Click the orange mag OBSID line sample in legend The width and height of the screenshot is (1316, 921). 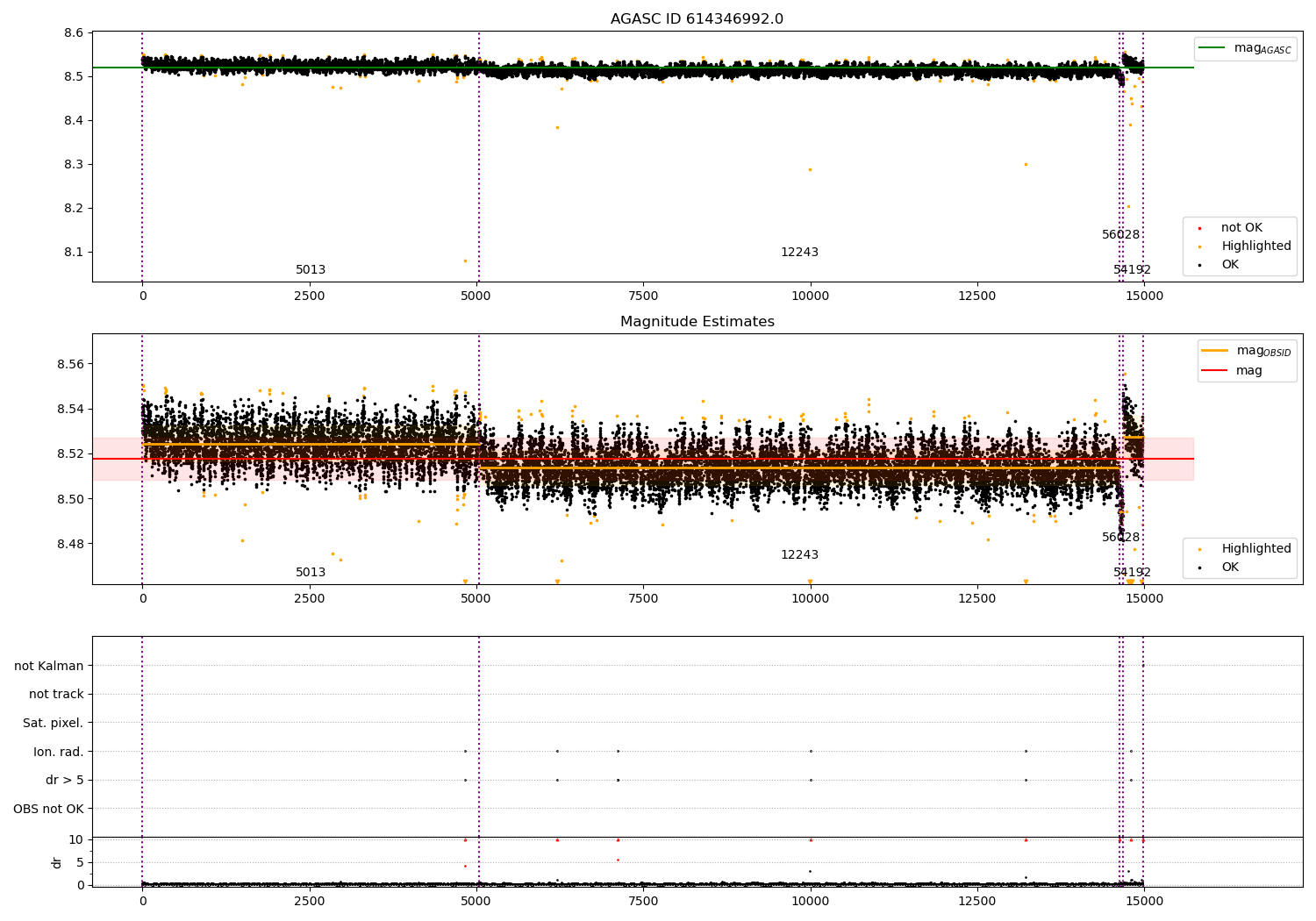(x=1215, y=351)
